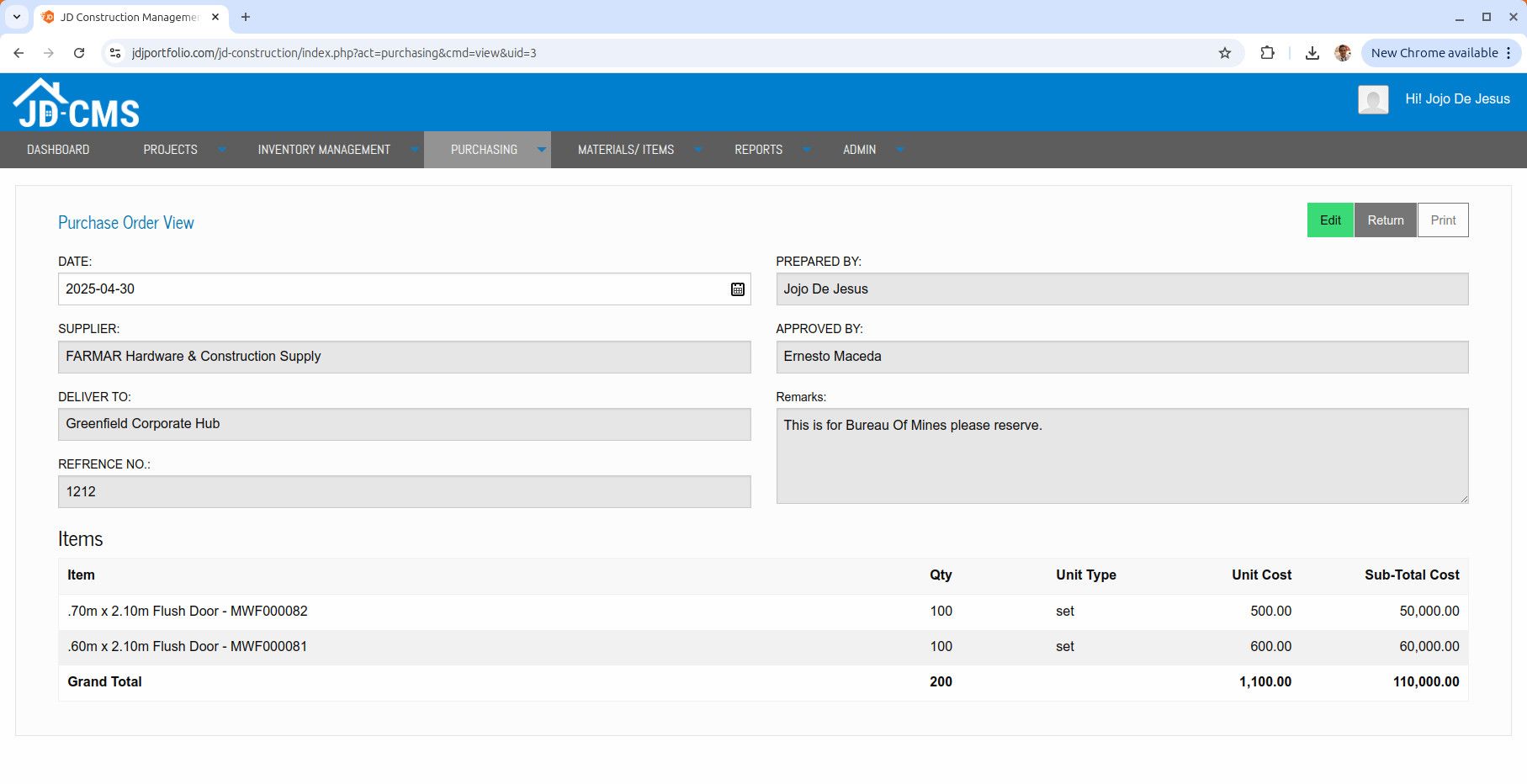Open the date picker calendar icon
The image size is (1527, 784).
click(x=737, y=289)
